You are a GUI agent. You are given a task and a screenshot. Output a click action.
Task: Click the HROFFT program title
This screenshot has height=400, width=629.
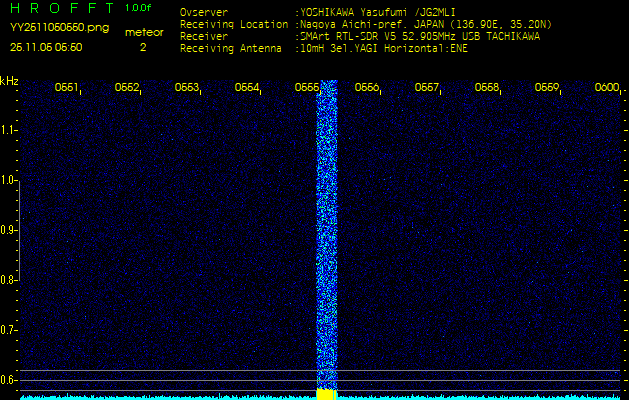(x=62, y=8)
